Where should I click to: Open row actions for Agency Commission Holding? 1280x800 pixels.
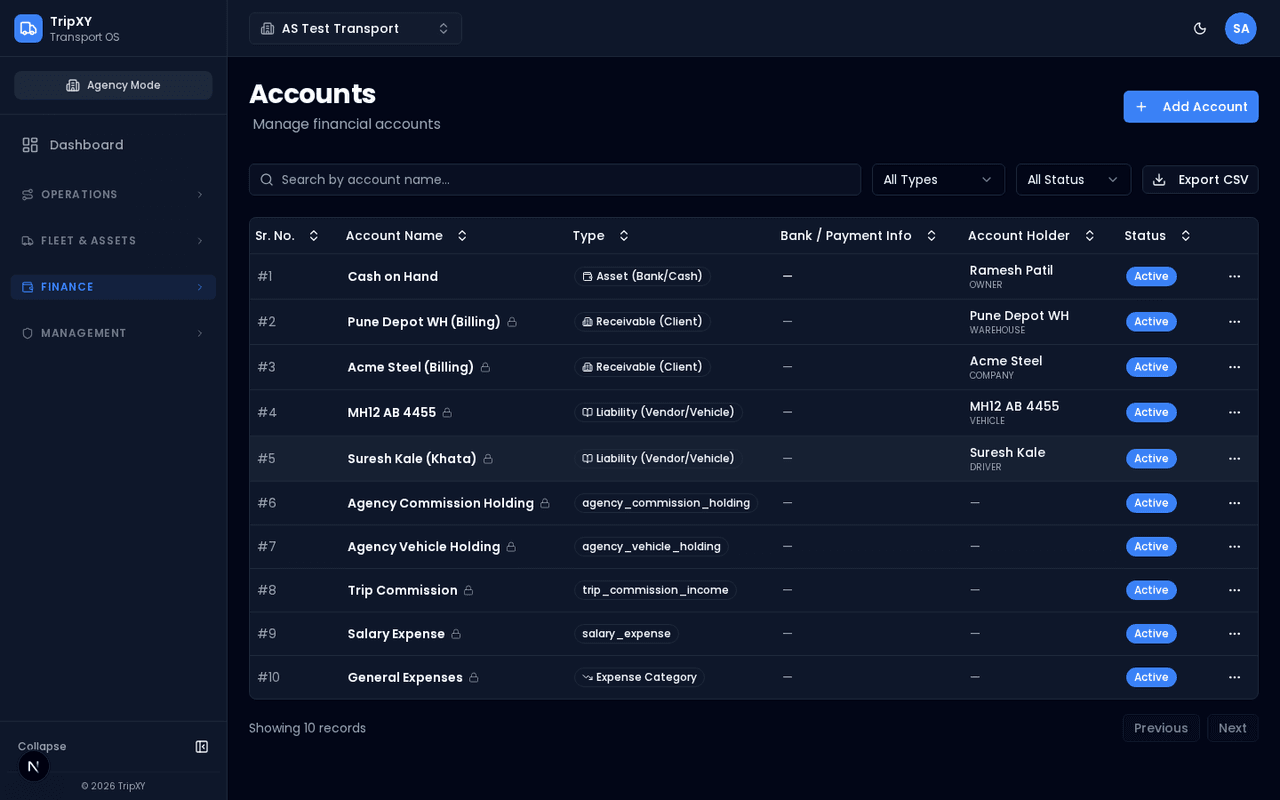point(1235,503)
